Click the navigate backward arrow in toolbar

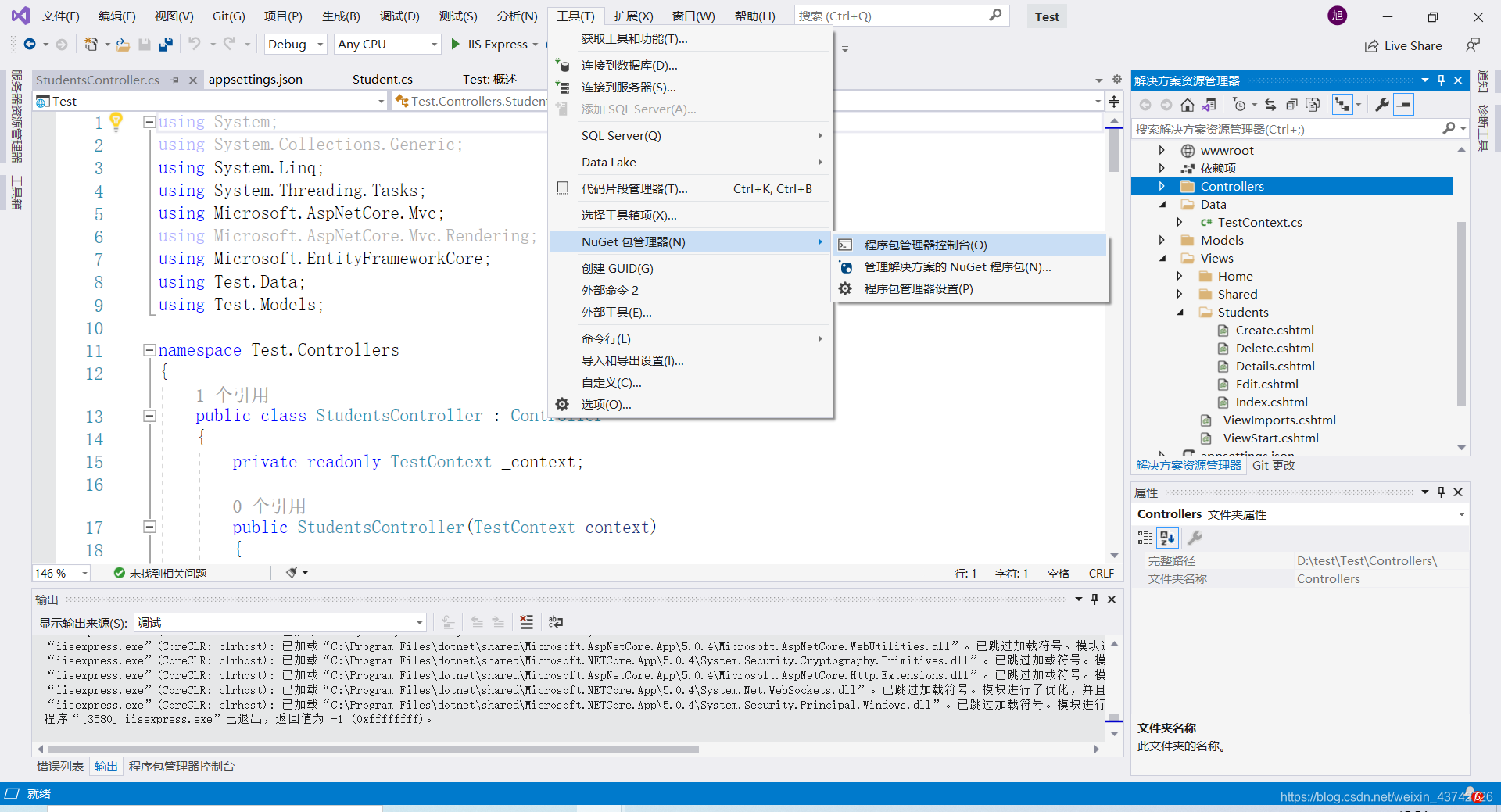[30, 45]
